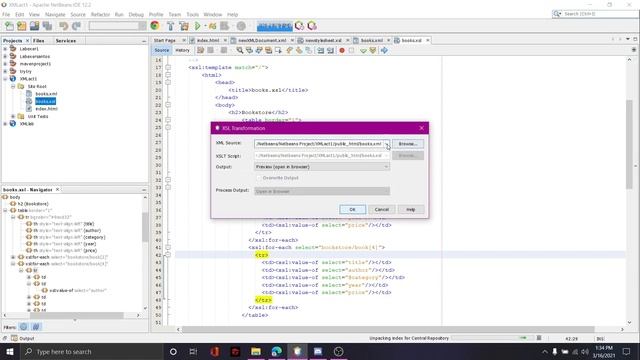The height and width of the screenshot is (360, 640).
Task: Switch to the Start Page tab
Action: click(x=165, y=40)
